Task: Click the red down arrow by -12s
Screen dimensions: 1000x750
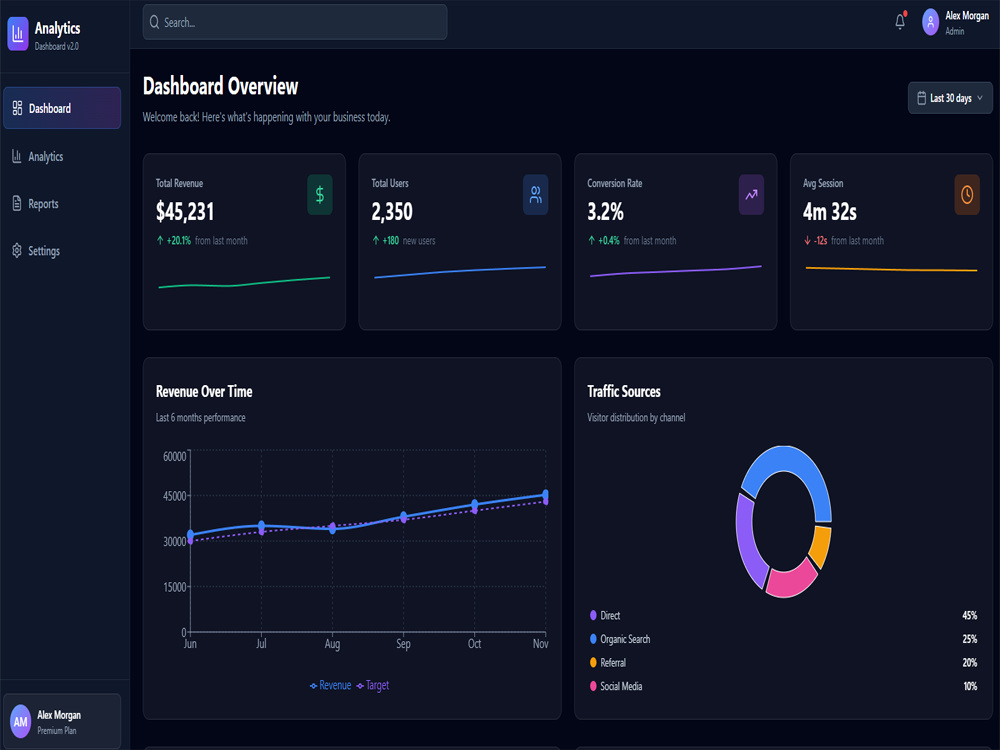Action: pos(807,240)
